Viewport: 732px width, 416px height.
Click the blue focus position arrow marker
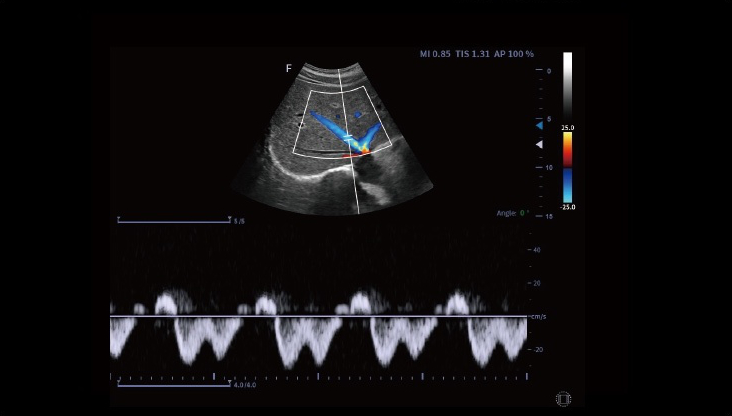(x=539, y=125)
